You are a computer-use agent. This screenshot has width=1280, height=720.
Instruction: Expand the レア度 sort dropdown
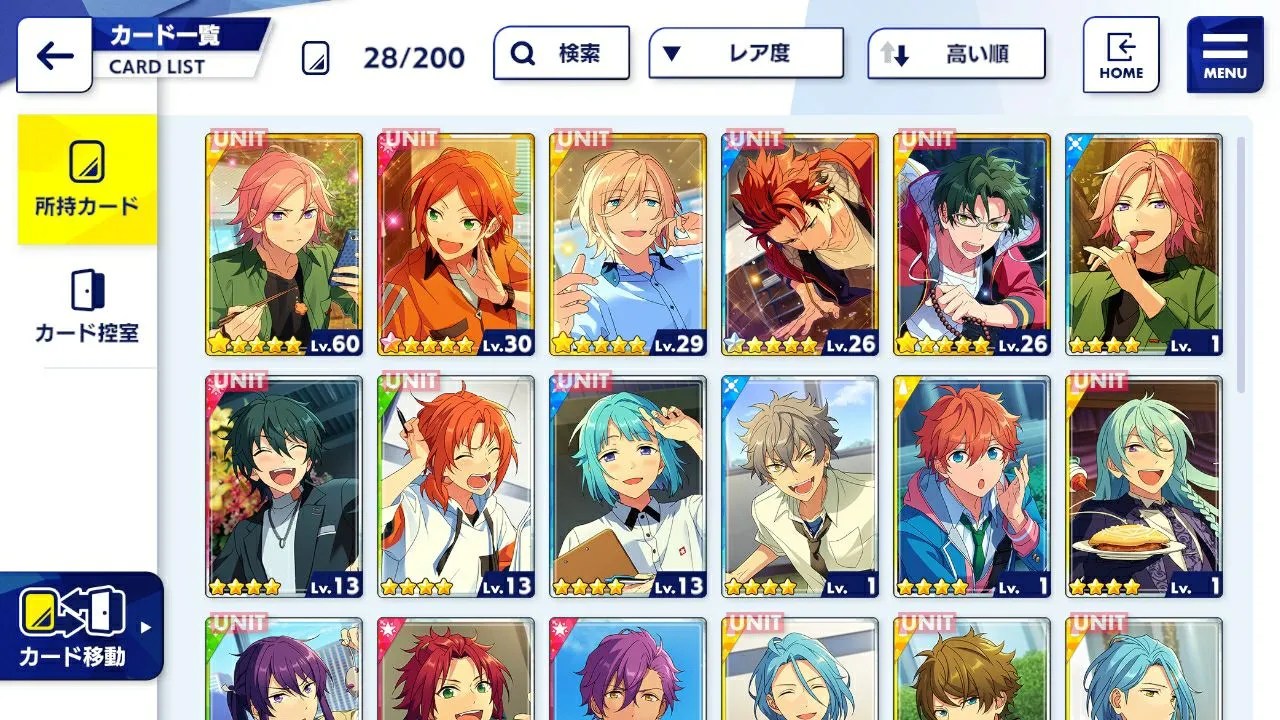pyautogui.click(x=746, y=54)
